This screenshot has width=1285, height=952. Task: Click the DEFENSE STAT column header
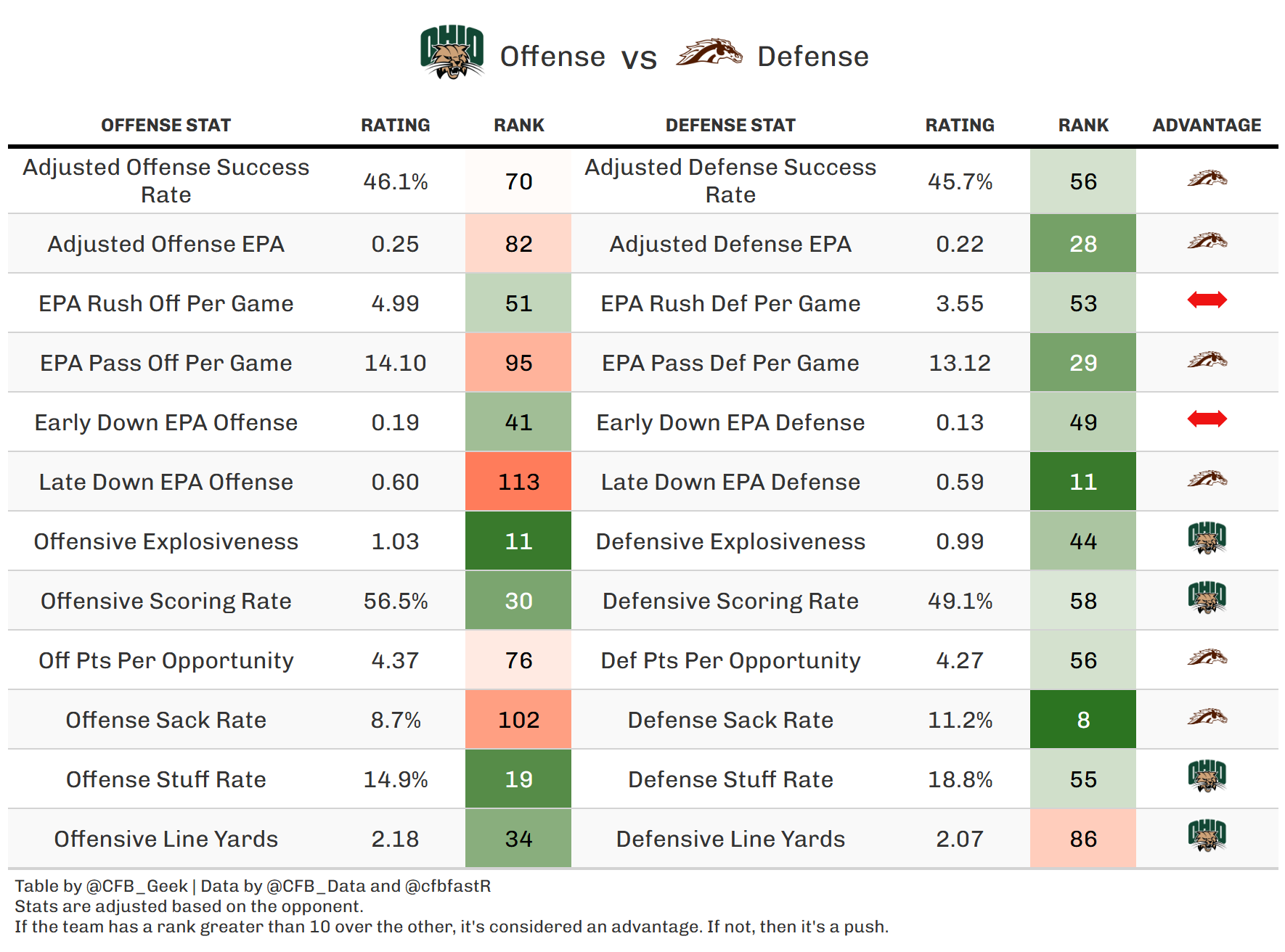pos(730,126)
